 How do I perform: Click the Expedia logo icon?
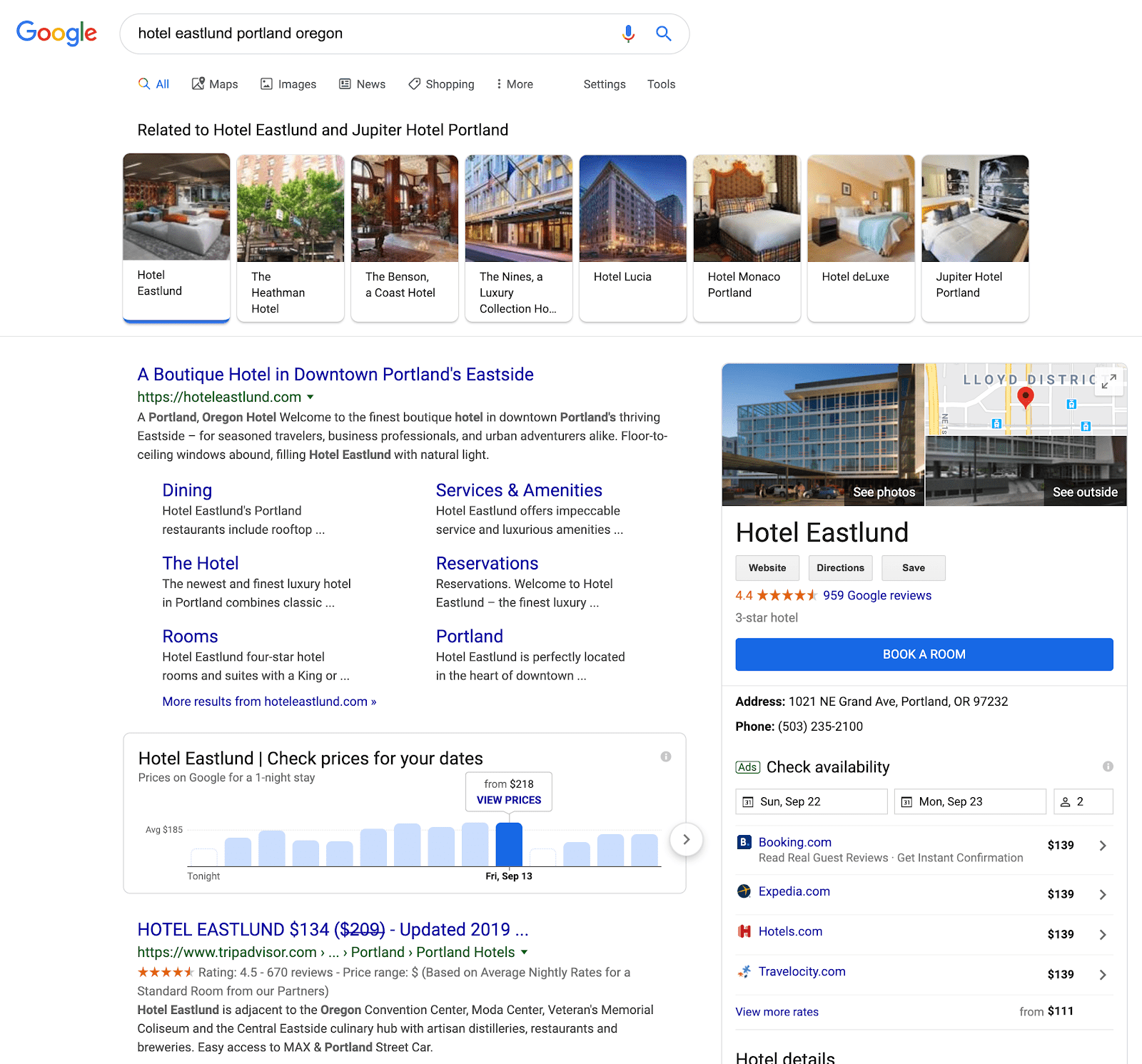click(744, 891)
